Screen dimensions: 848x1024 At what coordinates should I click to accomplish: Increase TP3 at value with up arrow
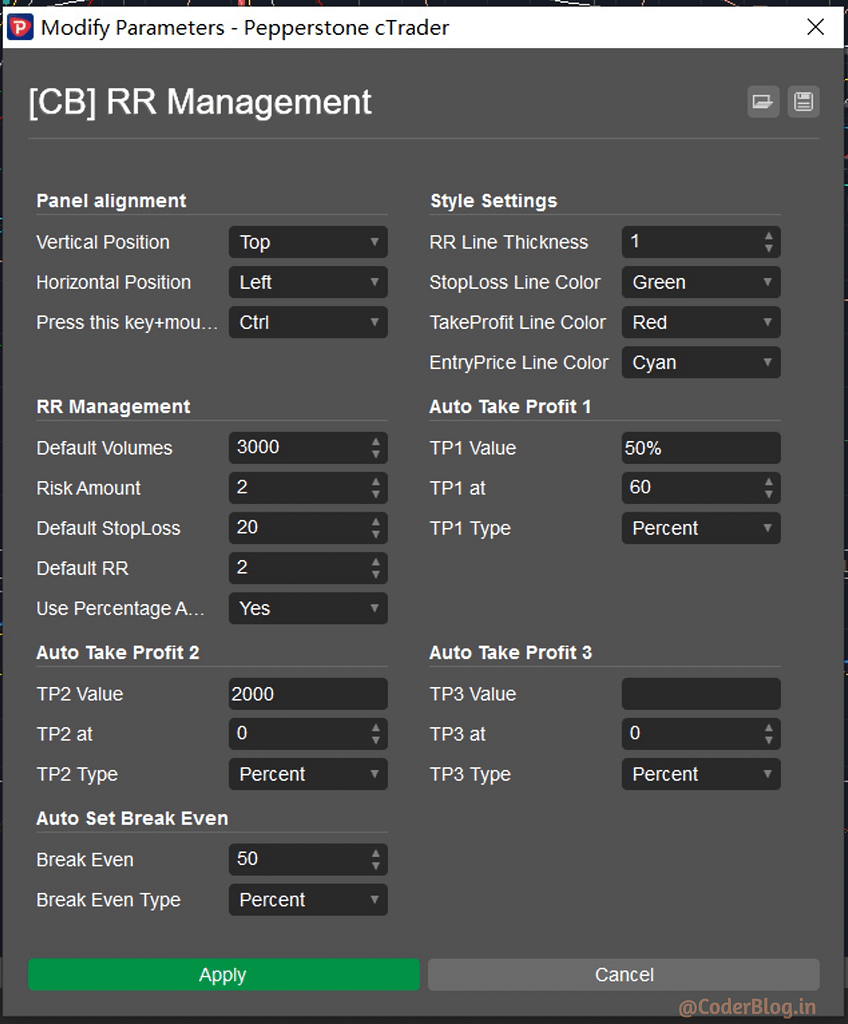click(x=769, y=728)
